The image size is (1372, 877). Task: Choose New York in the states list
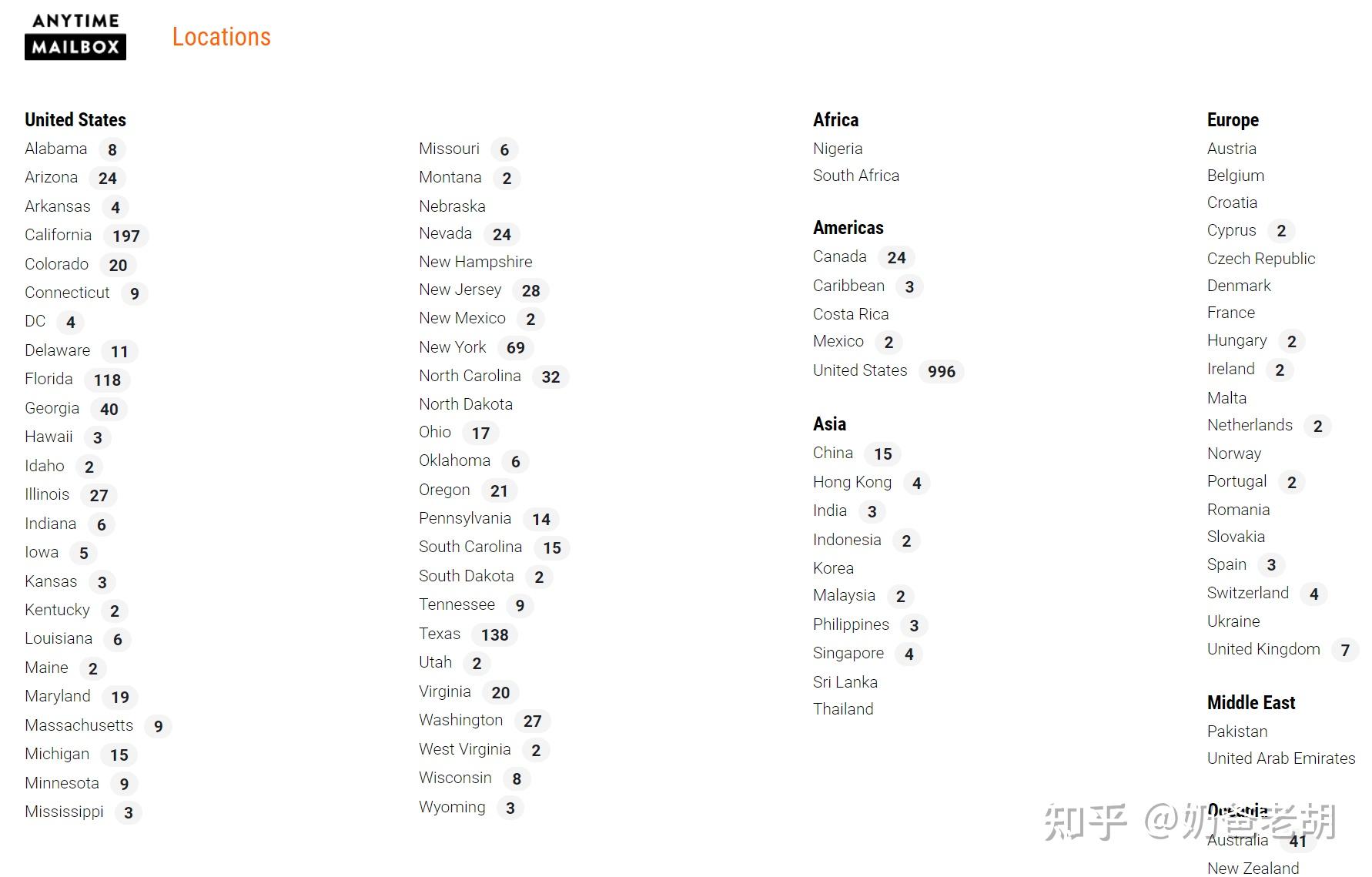(x=476, y=347)
